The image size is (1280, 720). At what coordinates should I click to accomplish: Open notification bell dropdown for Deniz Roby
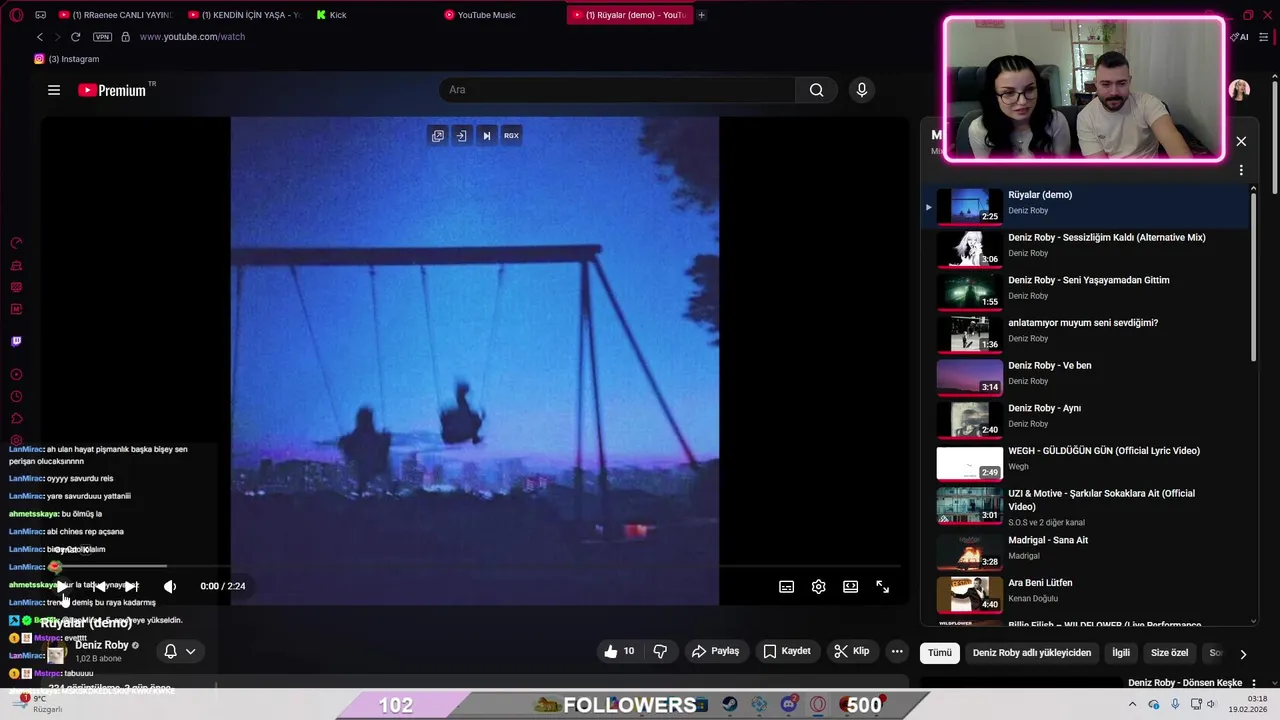pyautogui.click(x=180, y=651)
